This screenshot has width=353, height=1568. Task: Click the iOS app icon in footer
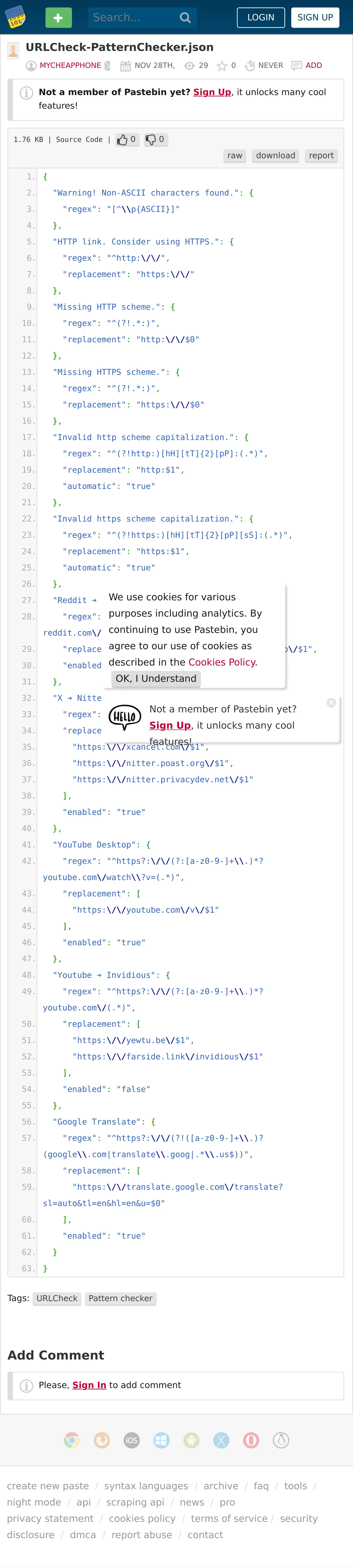(x=131, y=1440)
